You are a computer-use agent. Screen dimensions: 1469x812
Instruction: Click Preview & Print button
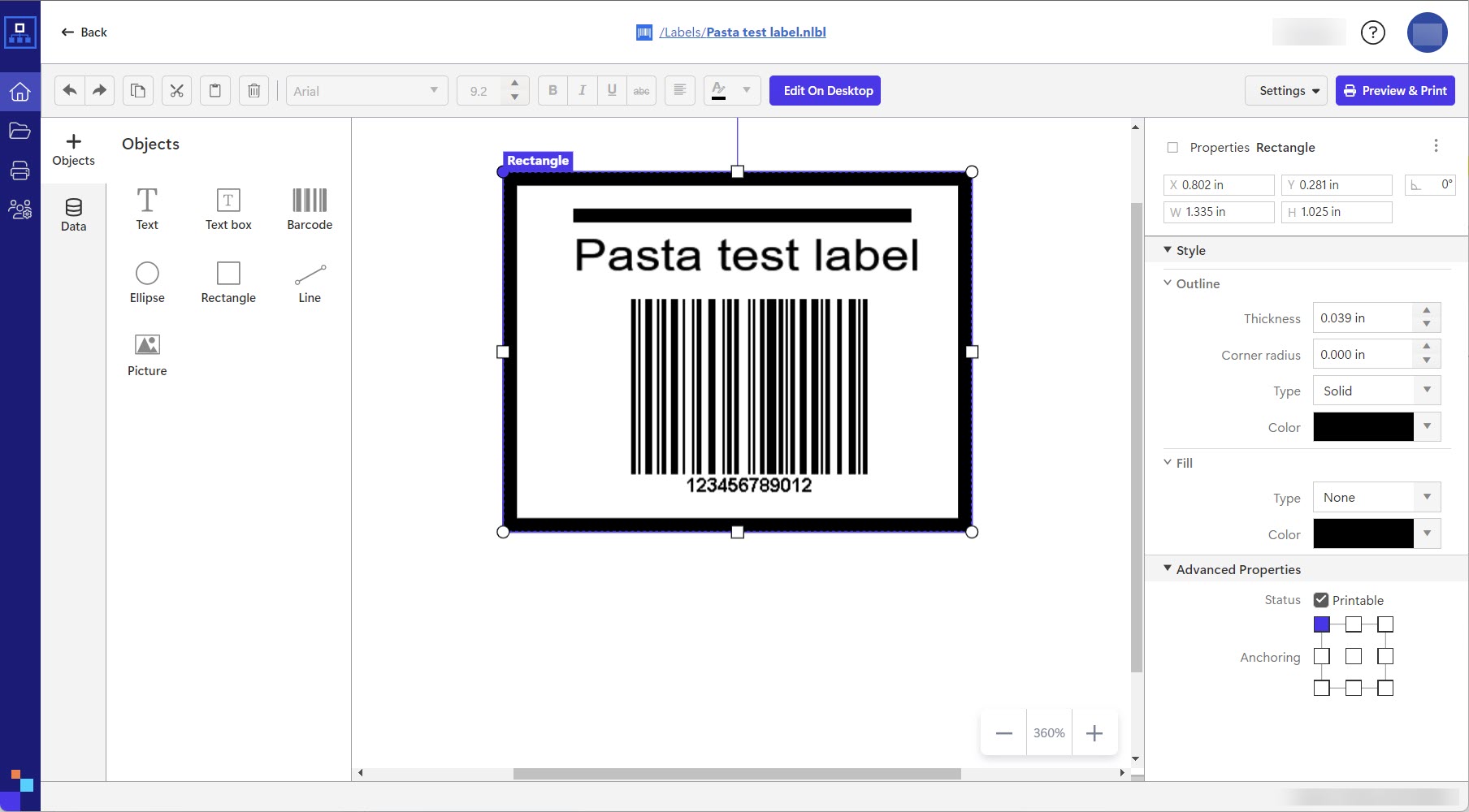(x=1395, y=91)
